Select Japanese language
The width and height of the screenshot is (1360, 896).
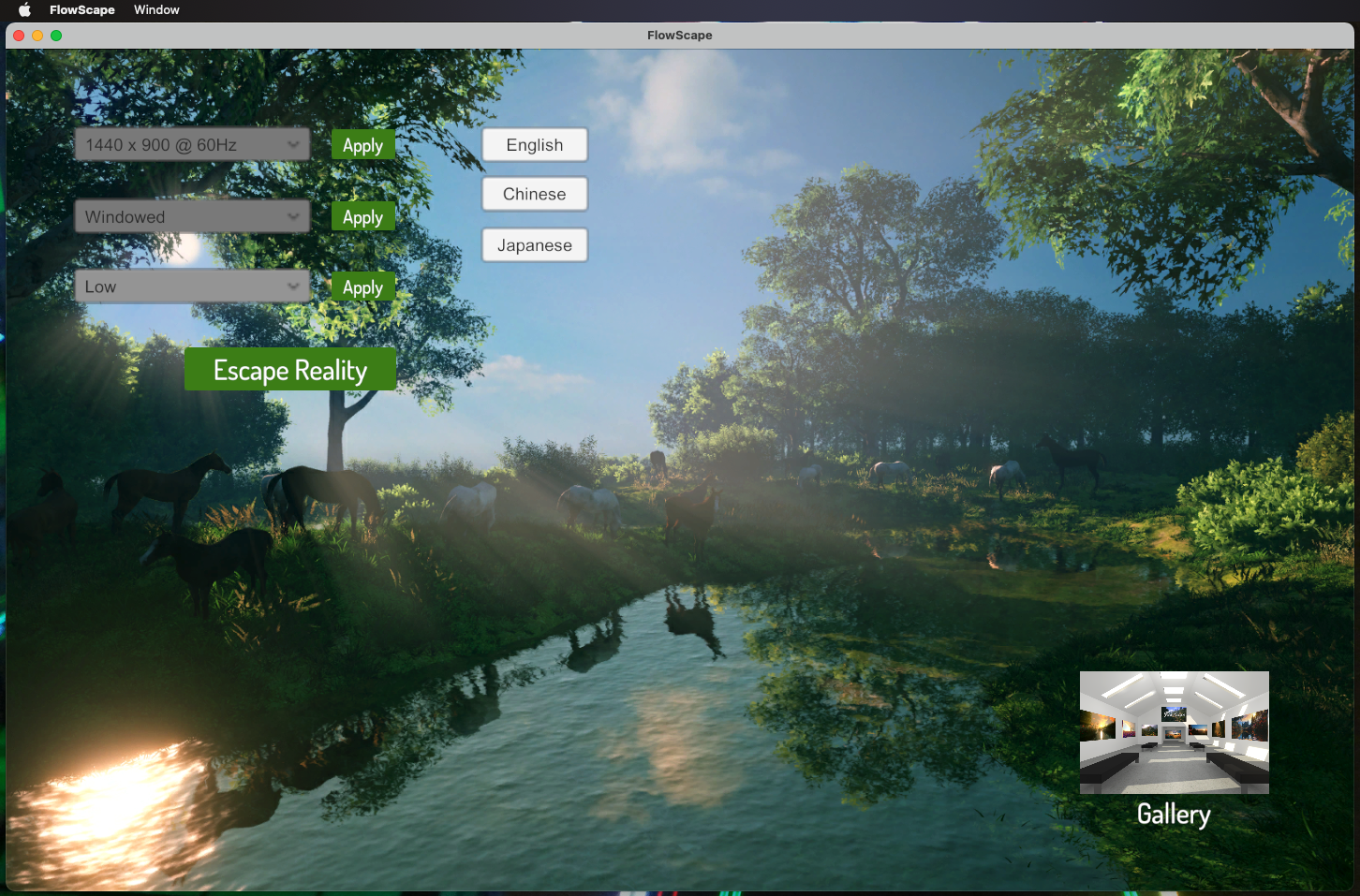[x=535, y=245]
